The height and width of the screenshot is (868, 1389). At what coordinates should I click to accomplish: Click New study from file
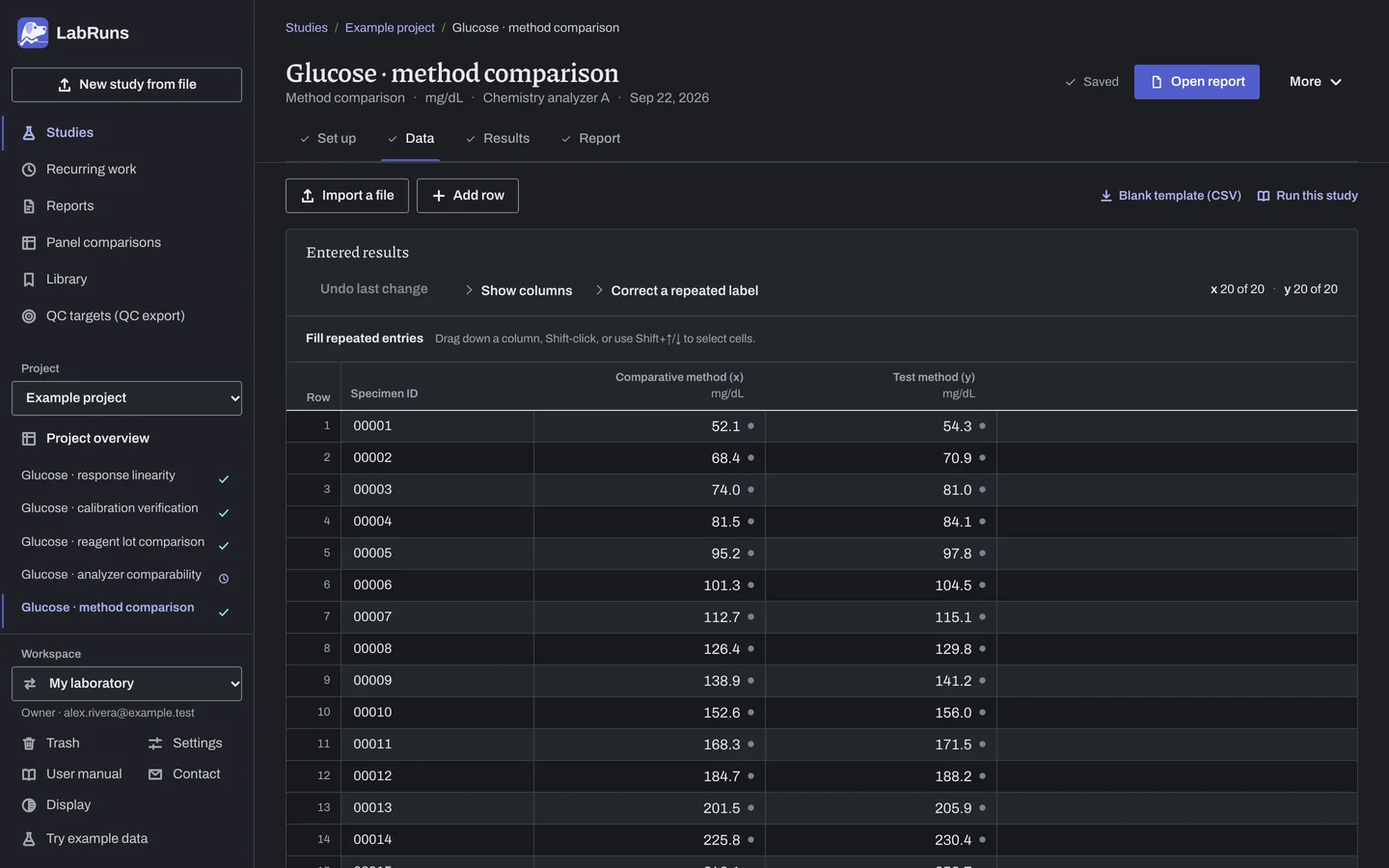(126, 85)
